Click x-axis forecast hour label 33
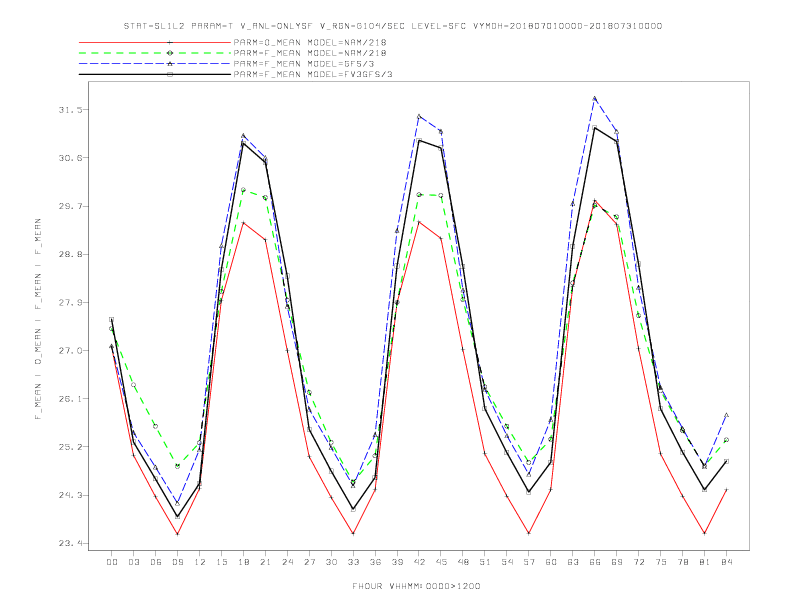The image size is (792, 612). point(354,562)
